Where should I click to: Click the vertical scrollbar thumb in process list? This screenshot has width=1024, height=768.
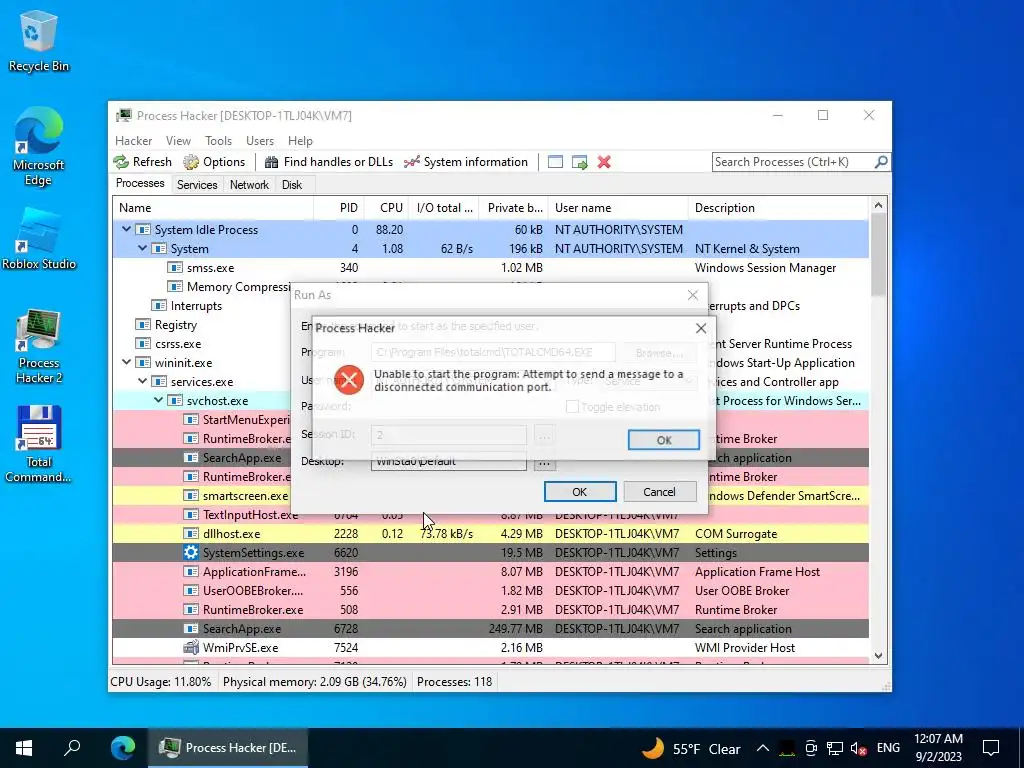(878, 255)
